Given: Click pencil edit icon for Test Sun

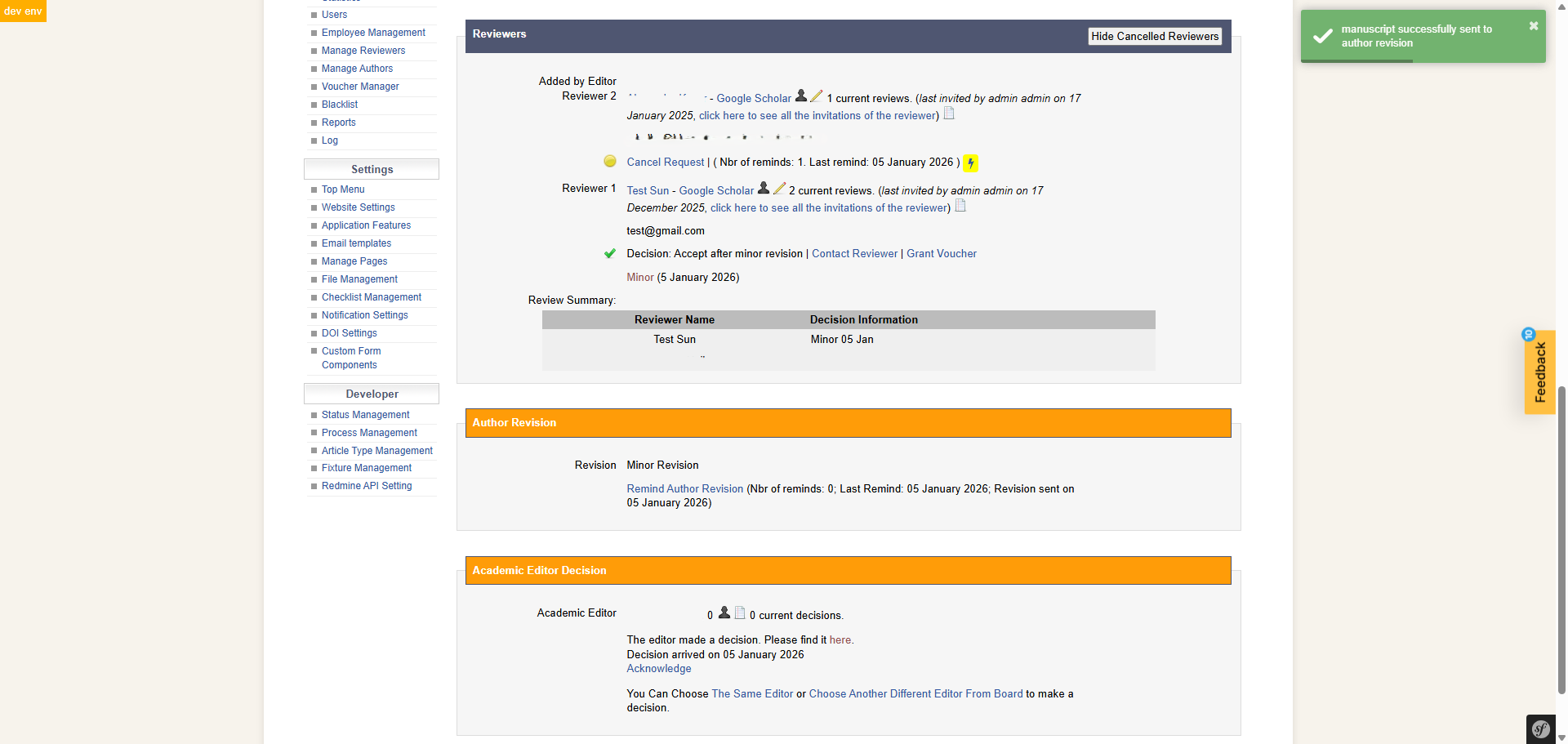Looking at the screenshot, I should [x=779, y=189].
